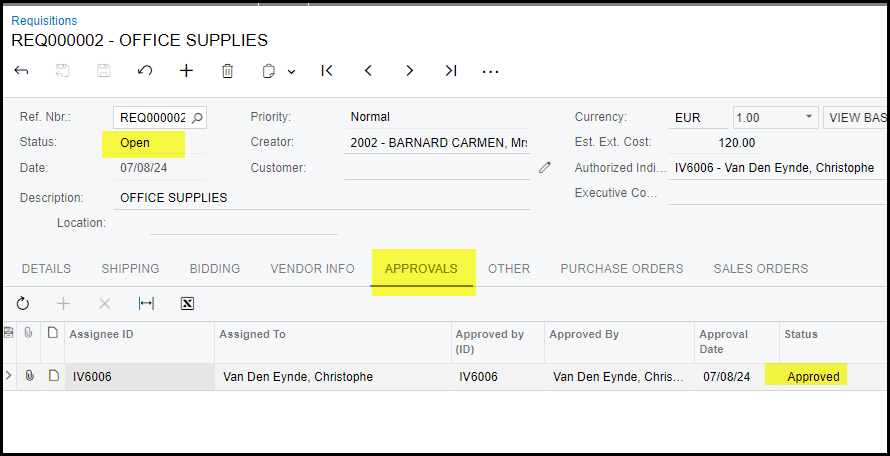890x456 pixels.
Task: Jump to last record icon
Action: (451, 71)
